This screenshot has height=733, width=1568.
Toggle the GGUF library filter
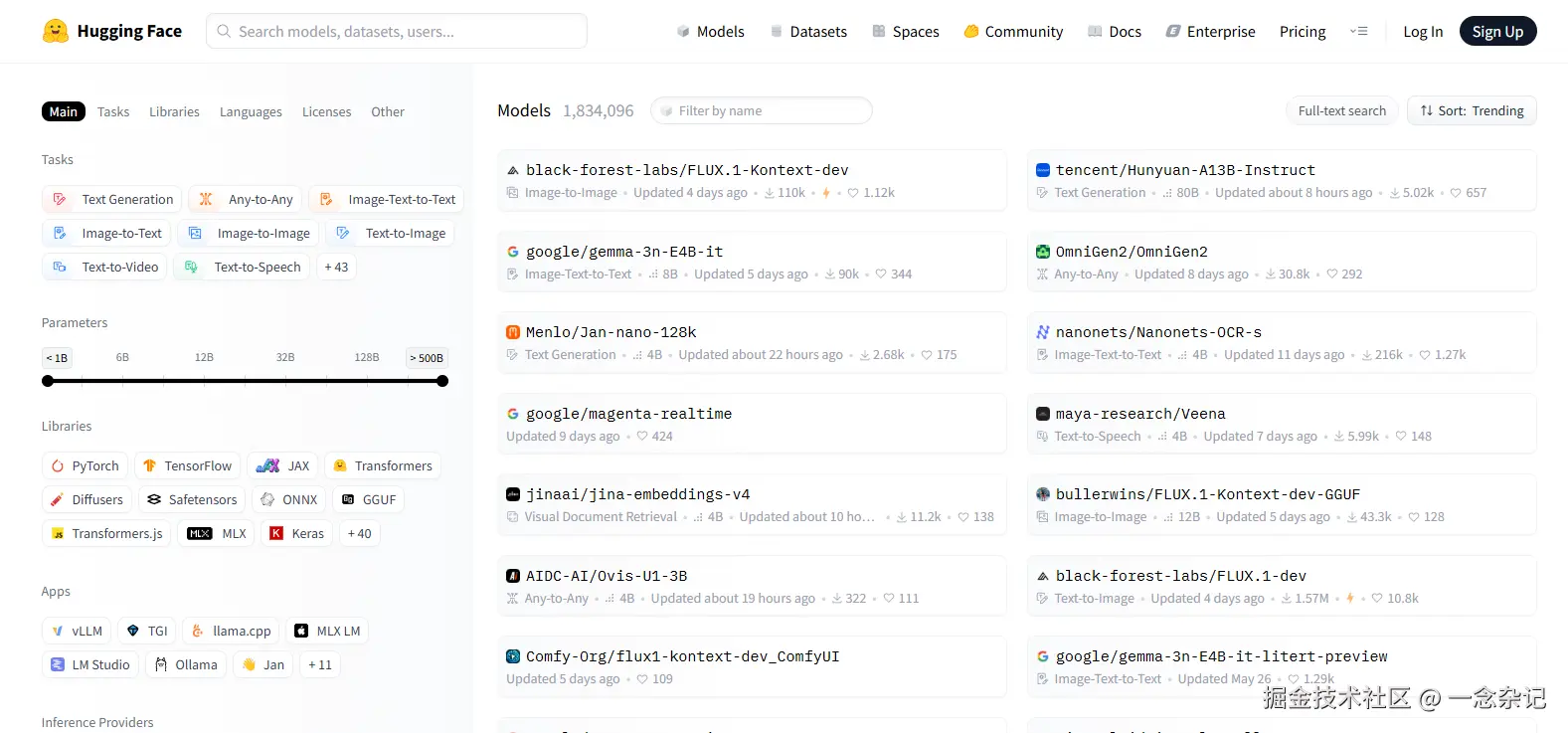pos(369,499)
